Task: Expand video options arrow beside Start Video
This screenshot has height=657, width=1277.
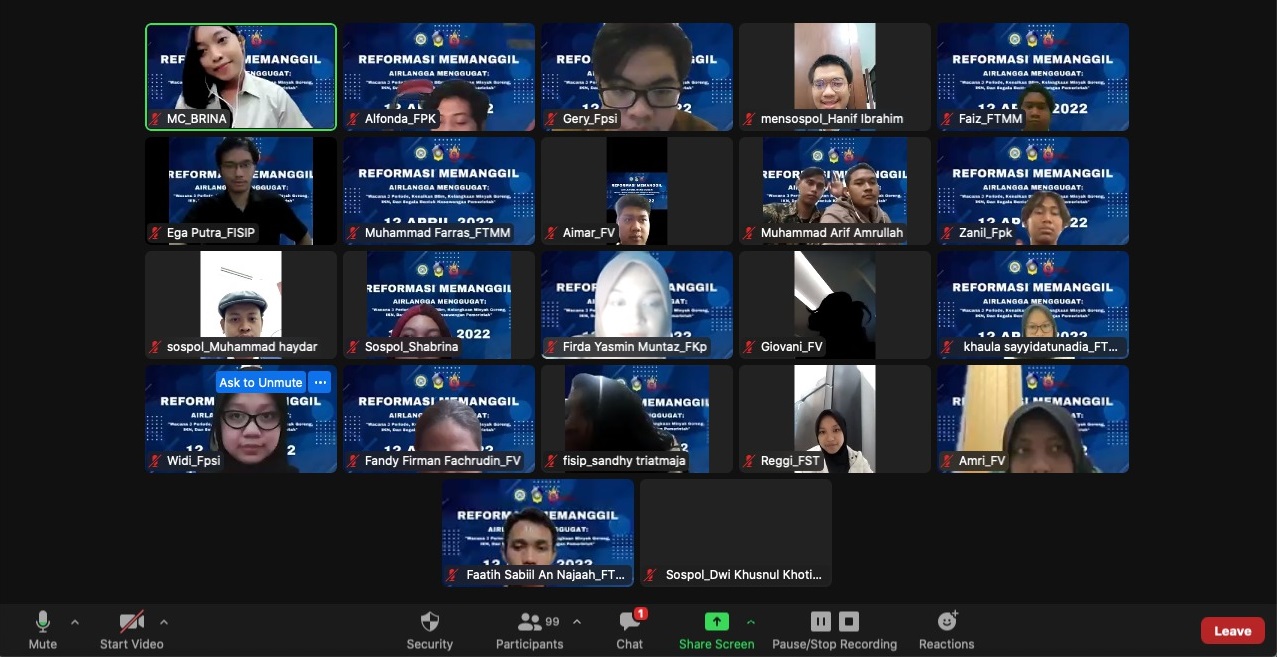Action: 164,622
